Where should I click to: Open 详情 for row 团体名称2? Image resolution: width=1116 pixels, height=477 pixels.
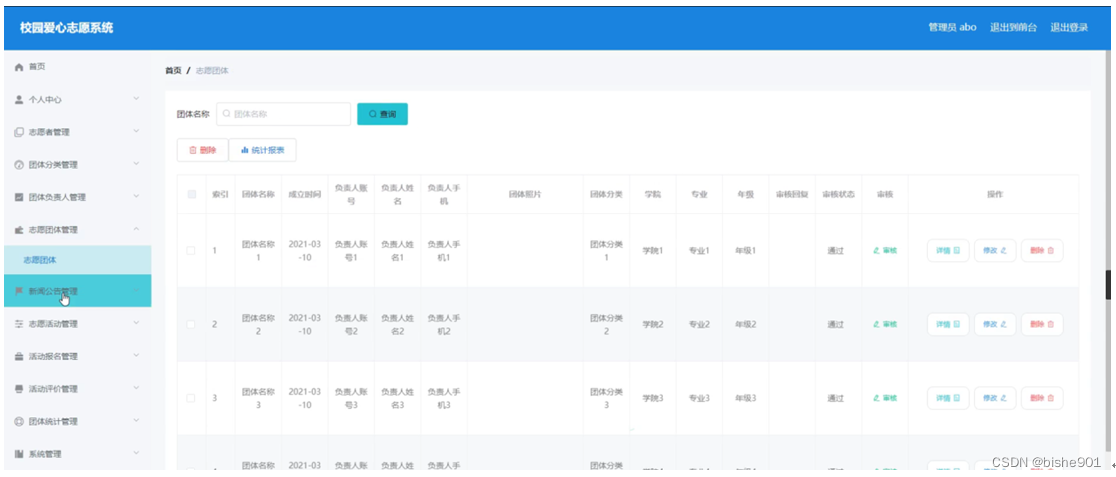(948, 325)
